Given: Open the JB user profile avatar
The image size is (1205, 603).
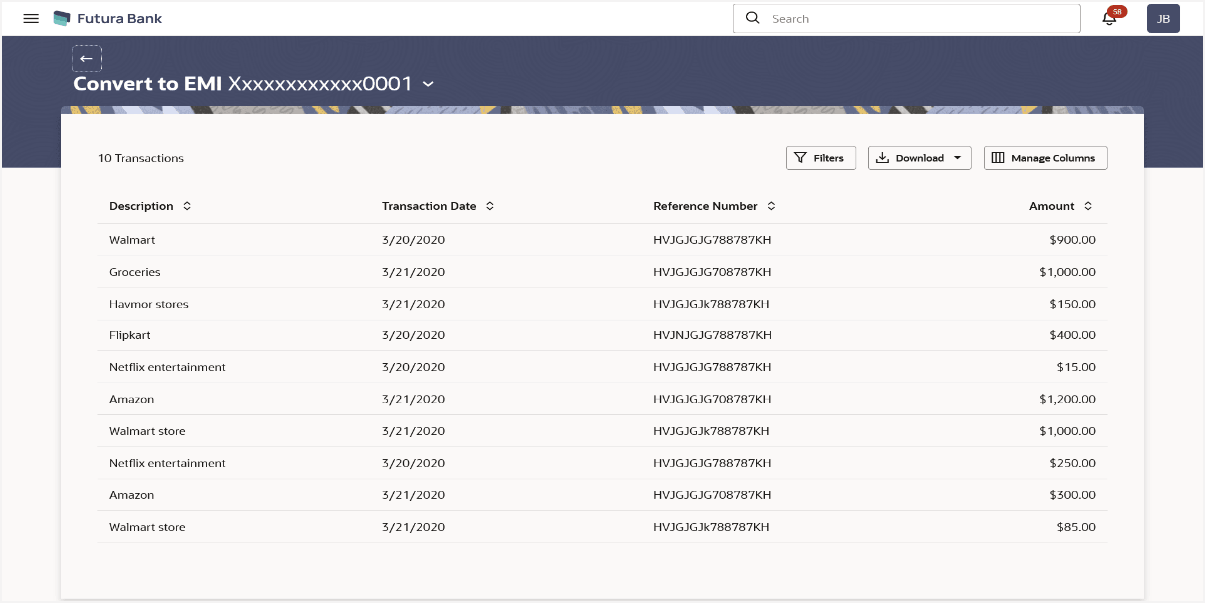Looking at the screenshot, I should [1163, 18].
